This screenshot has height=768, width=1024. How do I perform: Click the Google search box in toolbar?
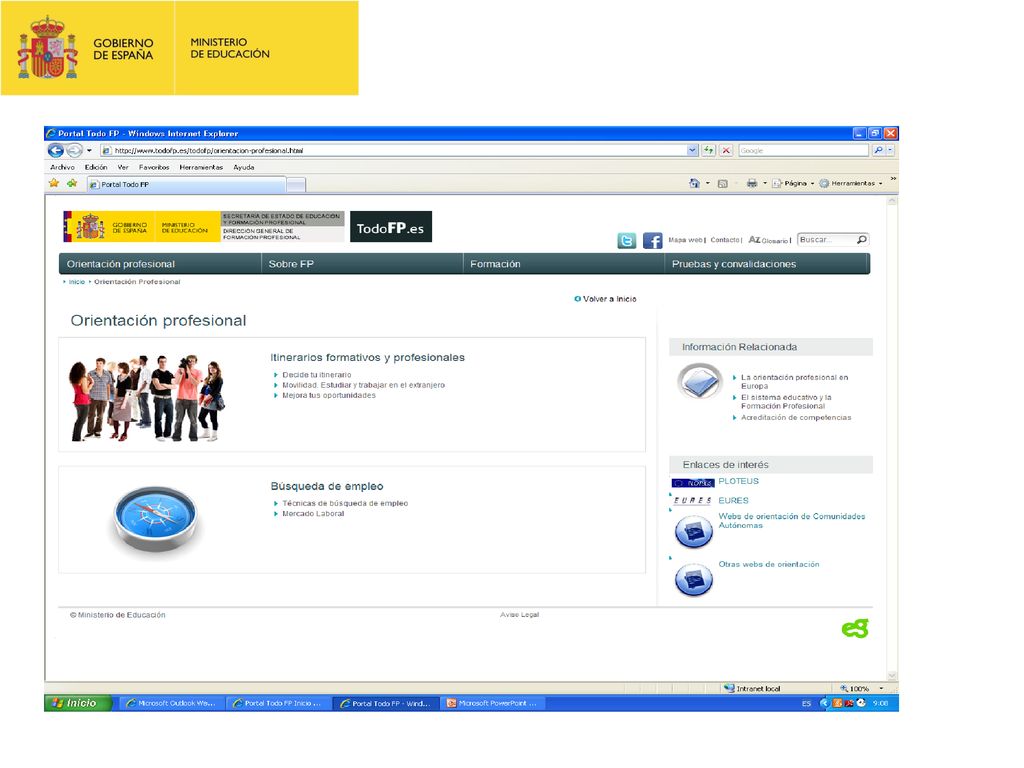[x=803, y=151]
